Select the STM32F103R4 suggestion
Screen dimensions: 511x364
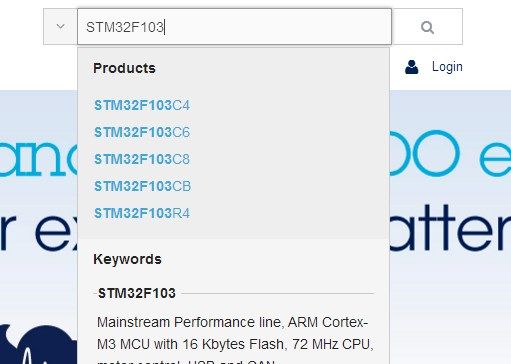pos(142,213)
